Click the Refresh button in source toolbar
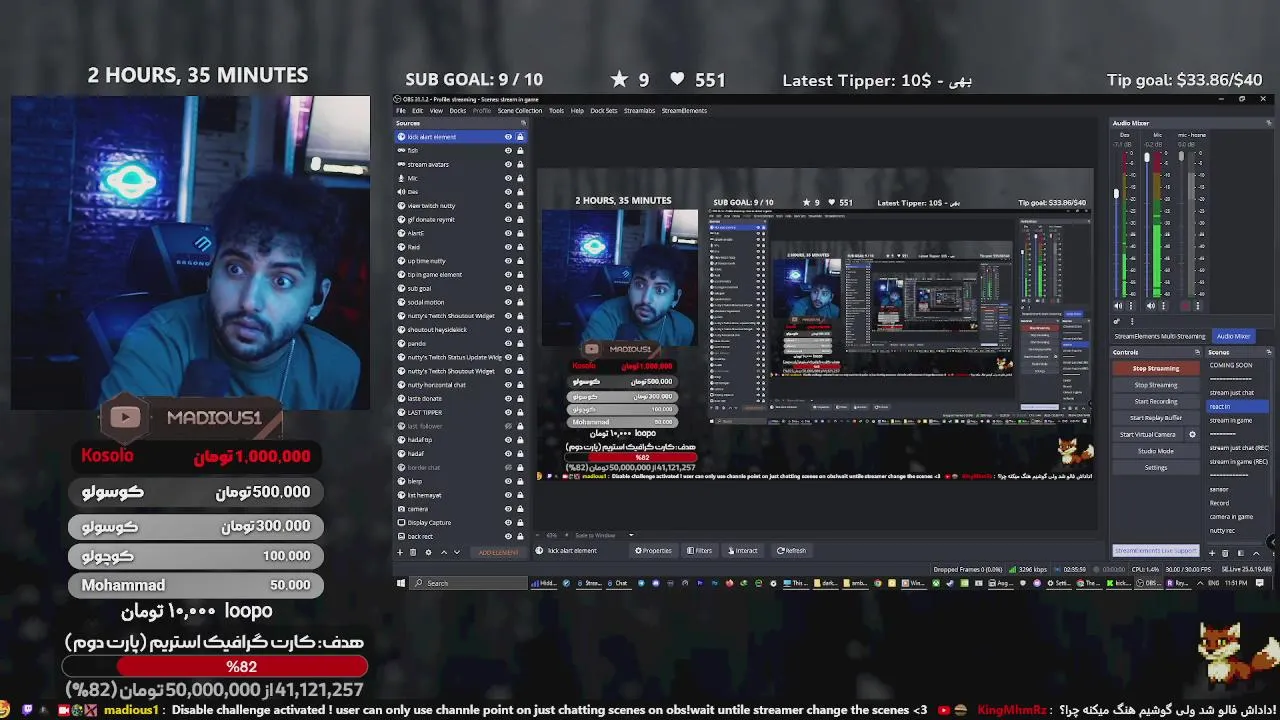The width and height of the screenshot is (1280, 720). tap(791, 550)
